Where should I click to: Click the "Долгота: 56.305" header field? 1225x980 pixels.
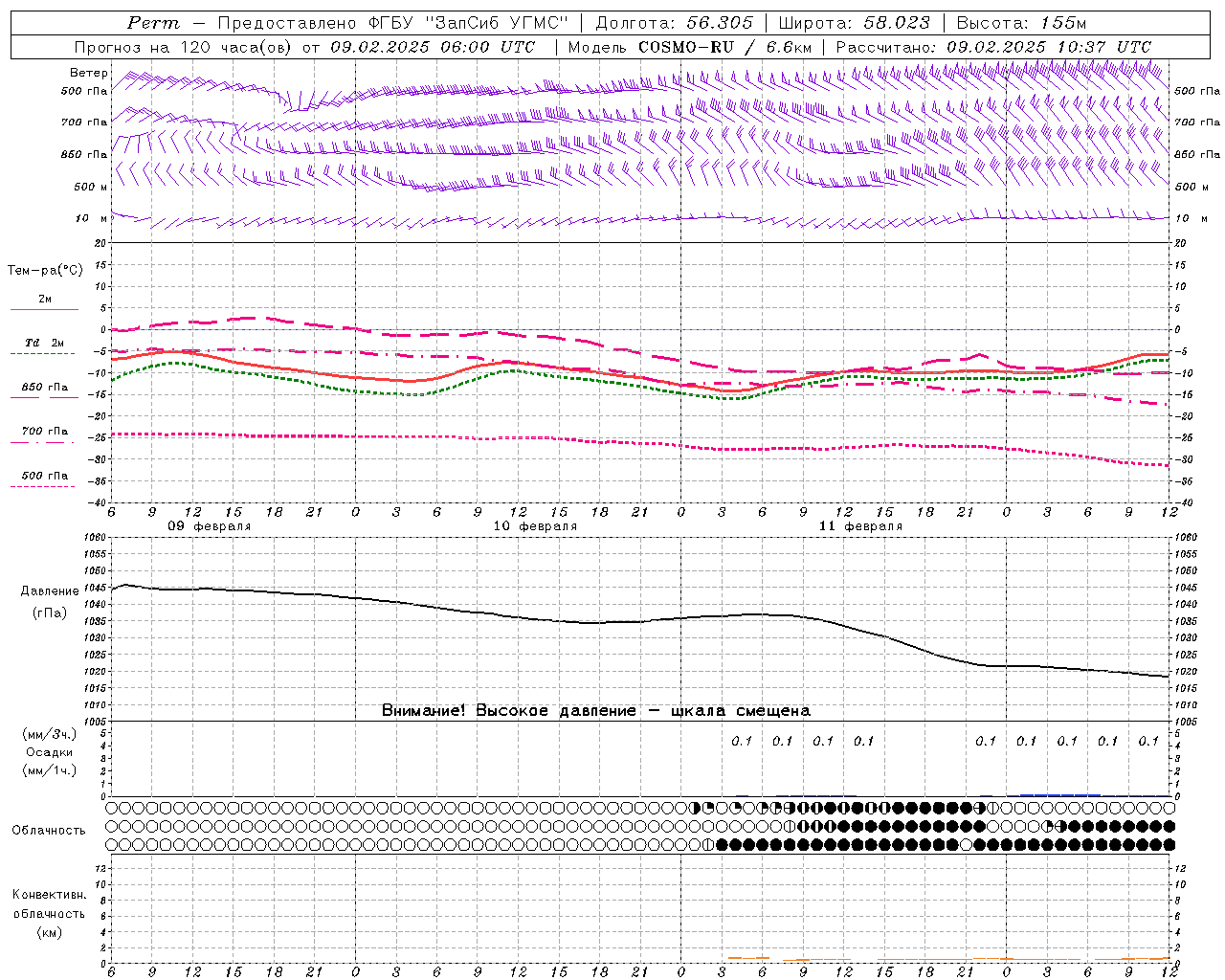click(675, 23)
